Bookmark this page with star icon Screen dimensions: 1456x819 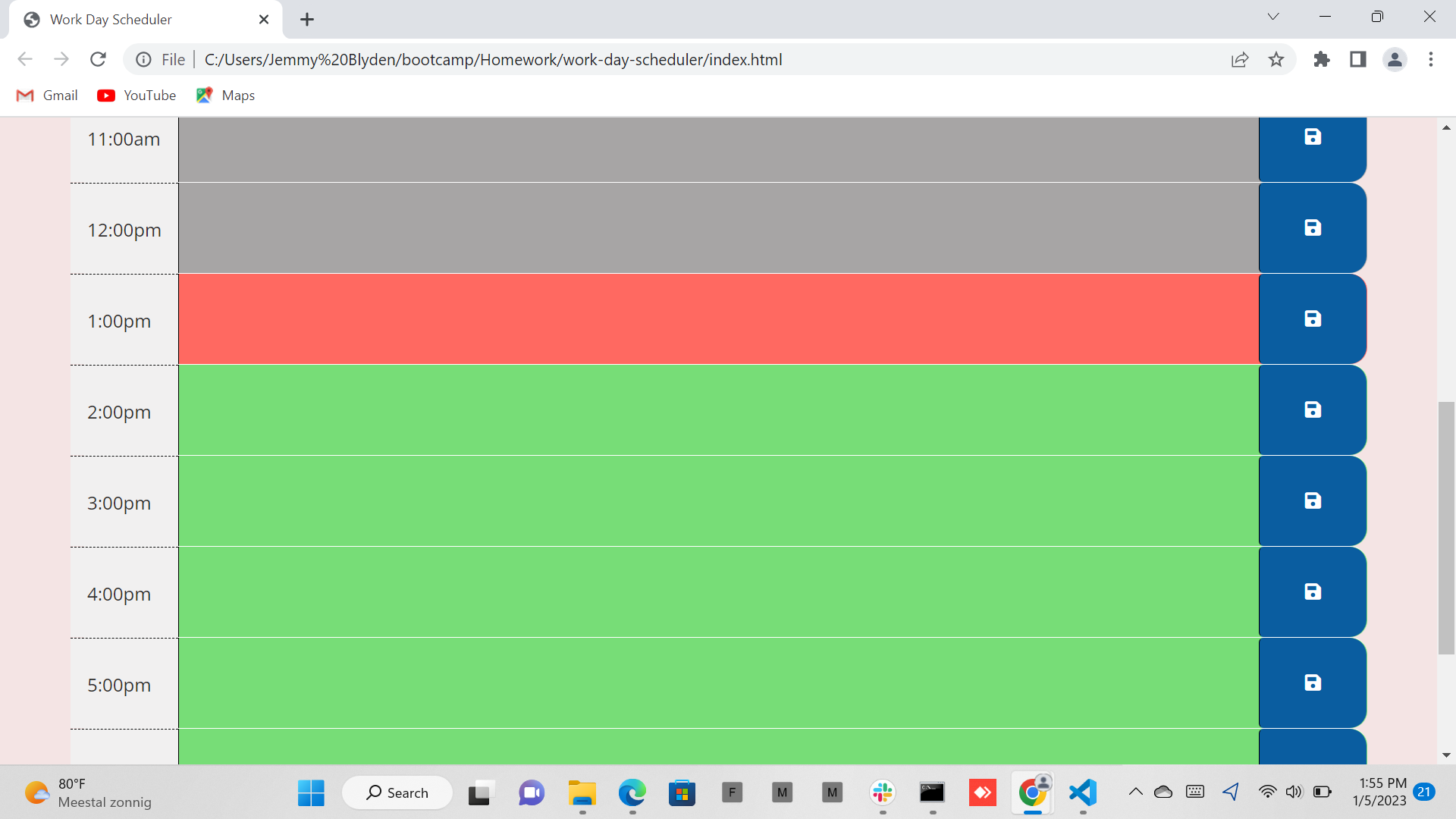pyautogui.click(x=1276, y=59)
